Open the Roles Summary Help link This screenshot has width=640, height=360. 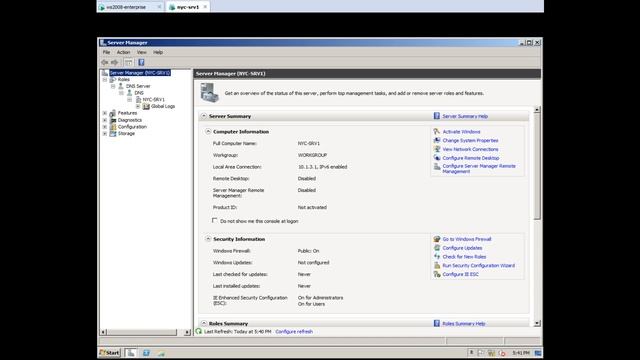pos(464,324)
